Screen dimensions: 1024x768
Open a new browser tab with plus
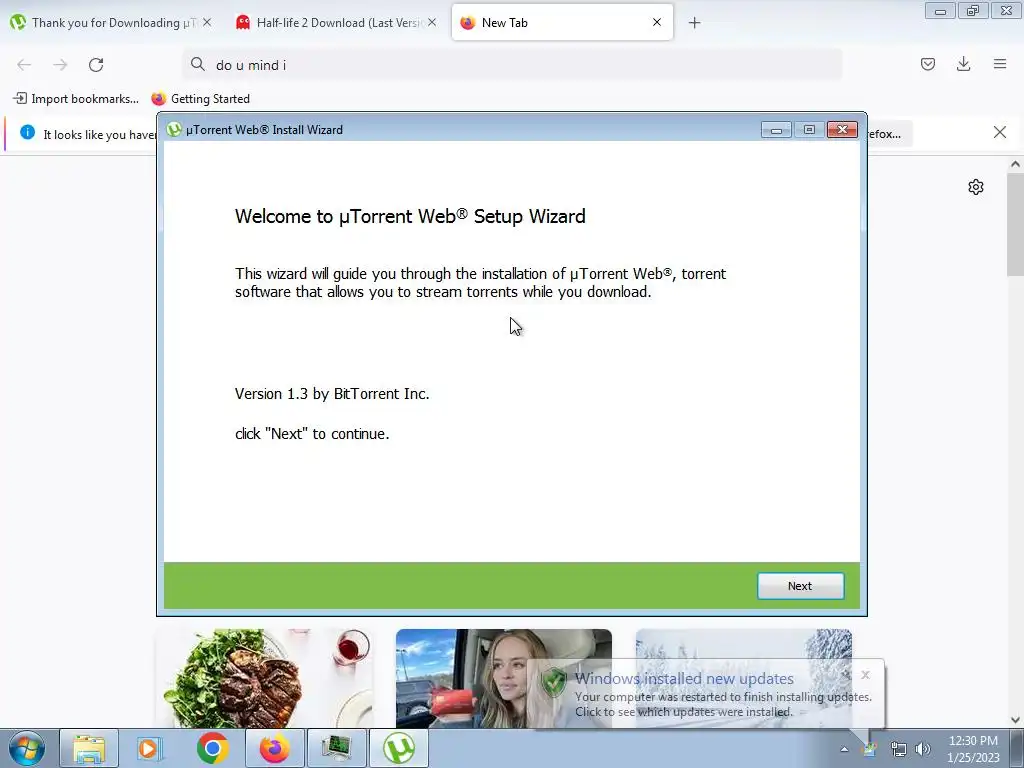694,23
